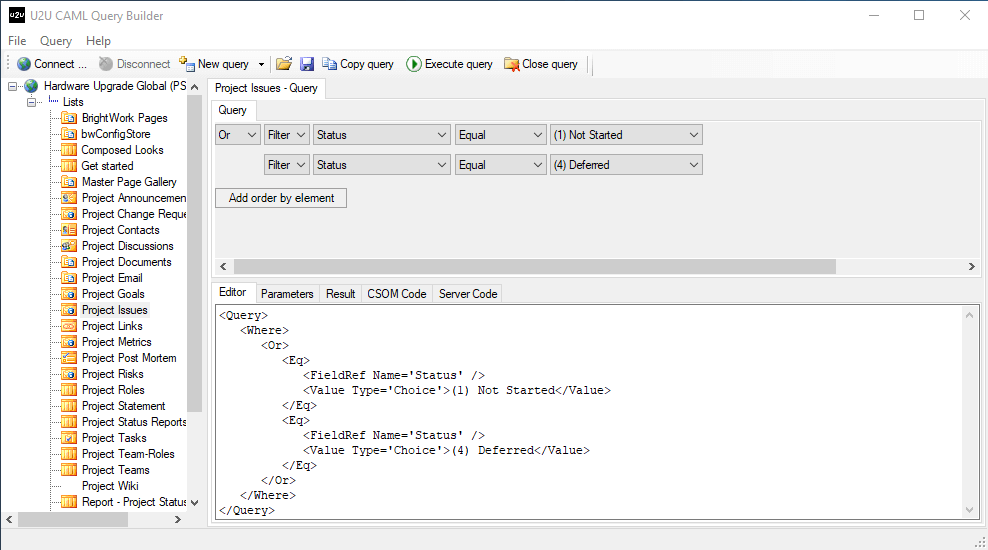Select Project Metrics in the tree
Screen dimensions: 988x550
[117, 342]
